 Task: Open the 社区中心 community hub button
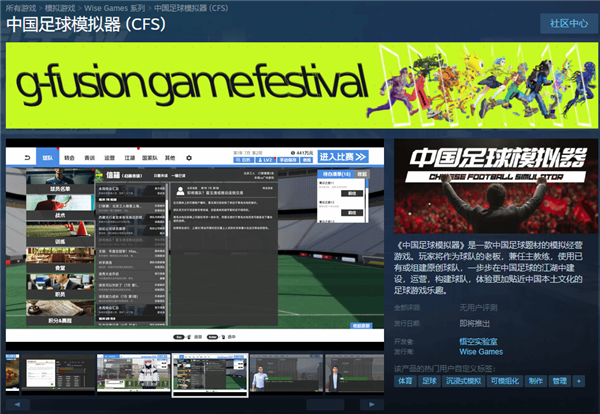click(x=564, y=23)
